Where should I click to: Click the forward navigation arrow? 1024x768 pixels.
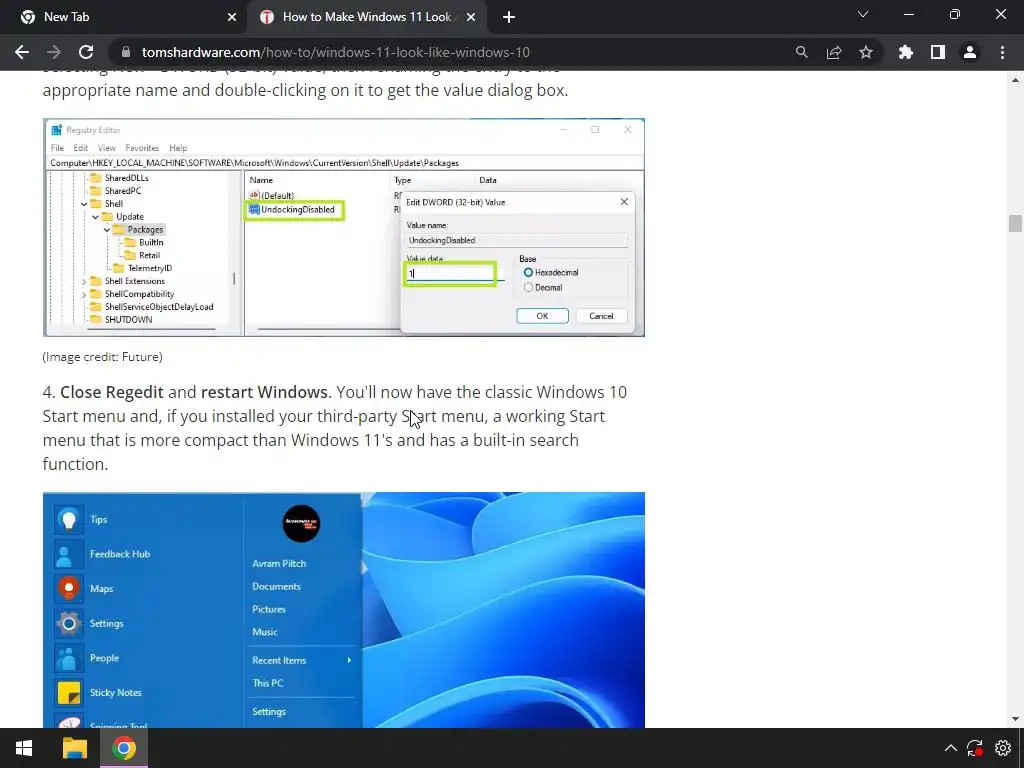coord(54,52)
